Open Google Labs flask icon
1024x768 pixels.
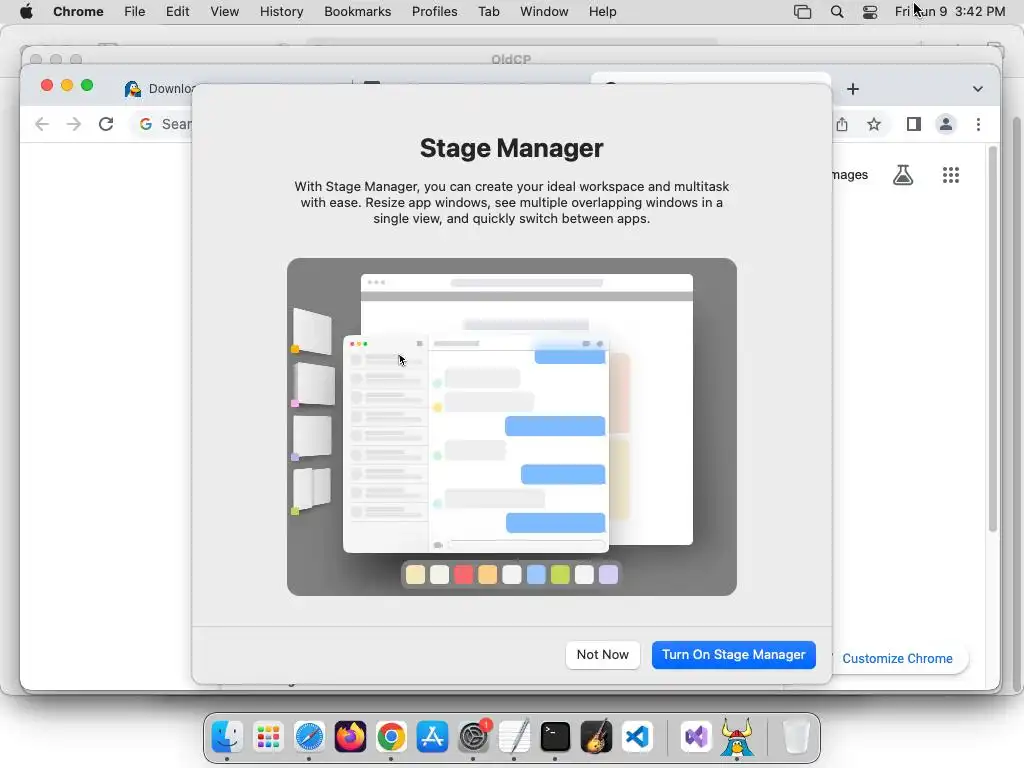click(x=903, y=175)
